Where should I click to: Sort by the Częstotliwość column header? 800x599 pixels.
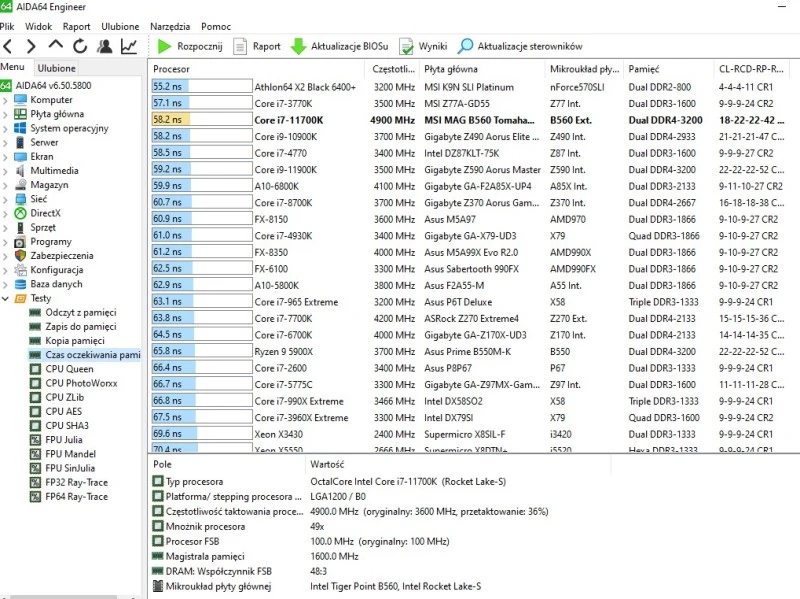[392, 69]
